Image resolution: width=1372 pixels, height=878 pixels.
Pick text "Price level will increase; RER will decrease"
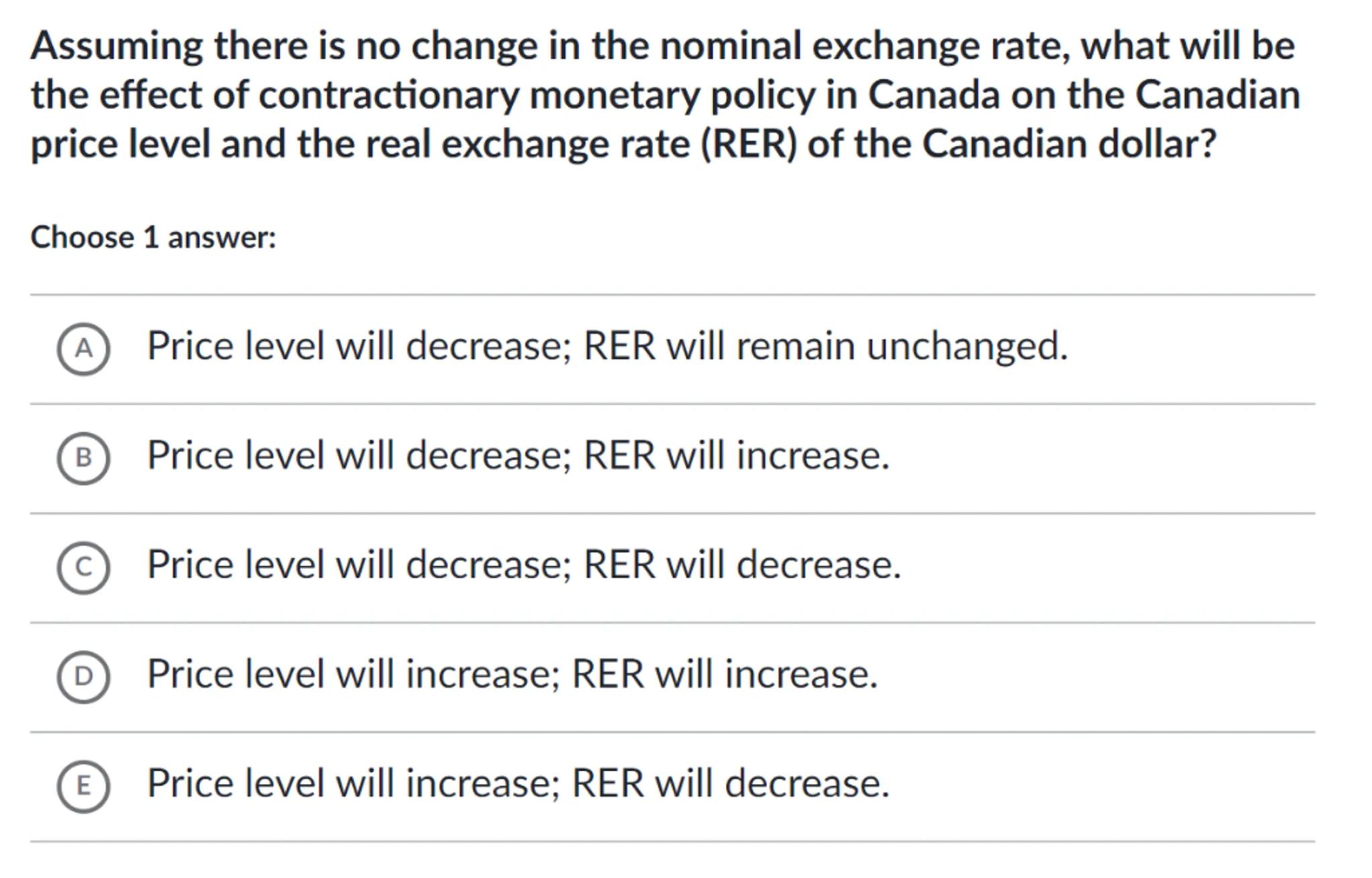[x=518, y=783]
